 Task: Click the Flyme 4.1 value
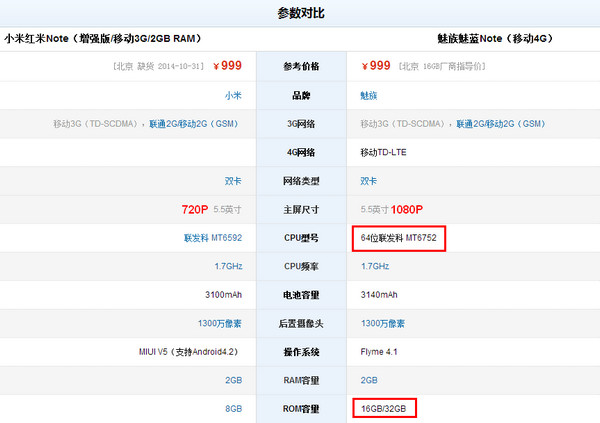[x=379, y=352]
